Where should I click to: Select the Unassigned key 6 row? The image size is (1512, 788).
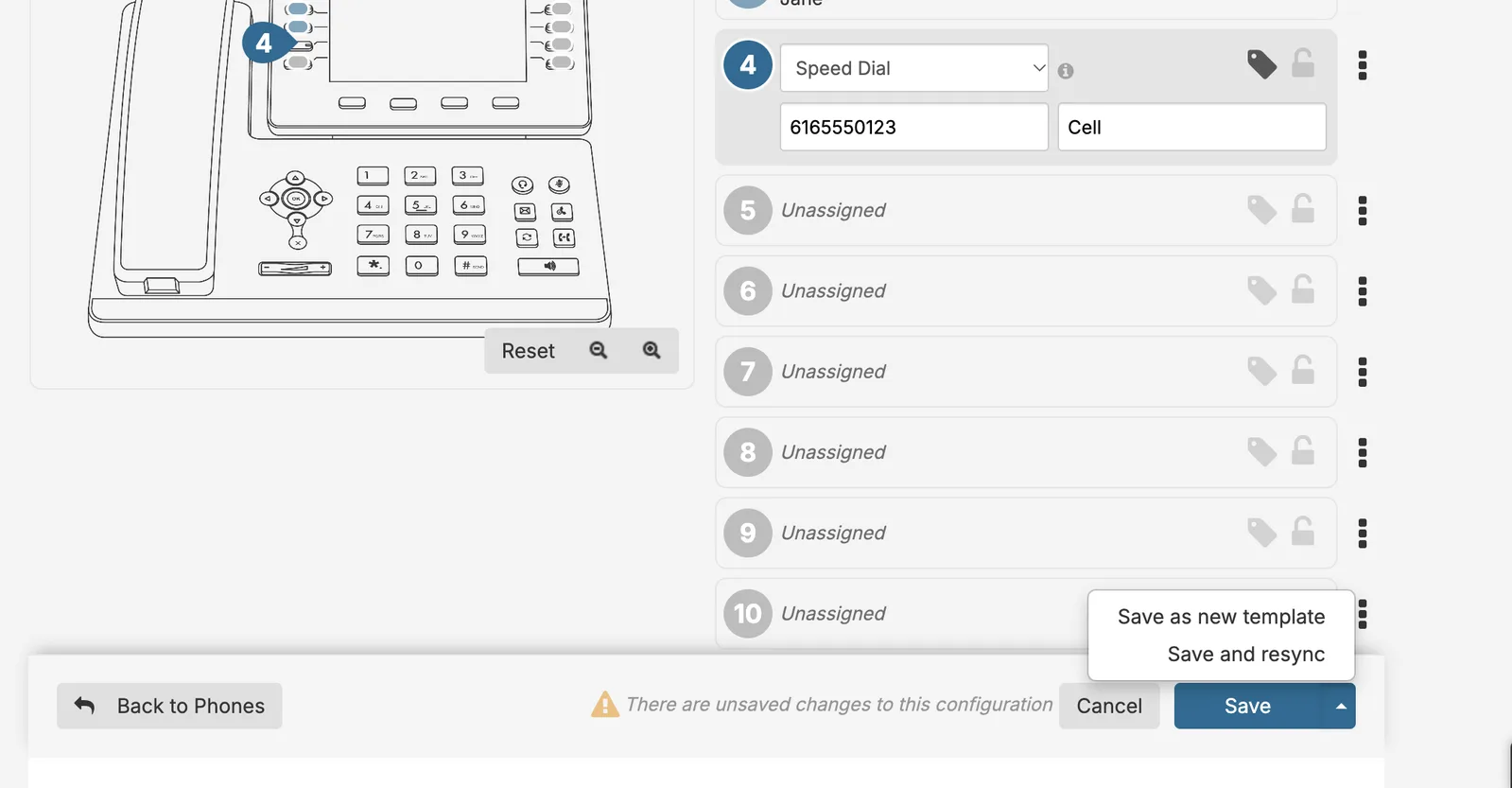(1026, 290)
